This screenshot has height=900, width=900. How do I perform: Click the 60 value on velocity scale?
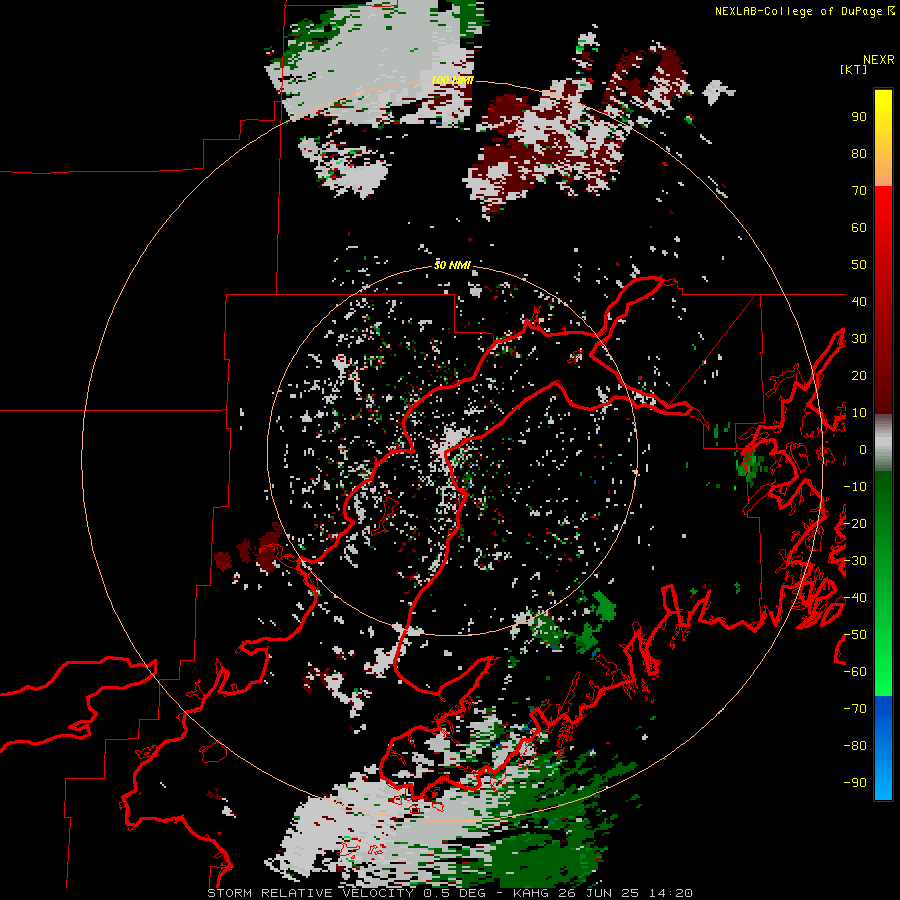[x=859, y=228]
